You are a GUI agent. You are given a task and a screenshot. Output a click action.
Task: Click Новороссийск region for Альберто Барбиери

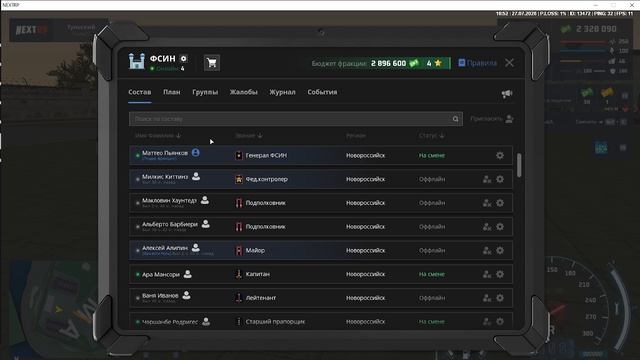click(365, 227)
